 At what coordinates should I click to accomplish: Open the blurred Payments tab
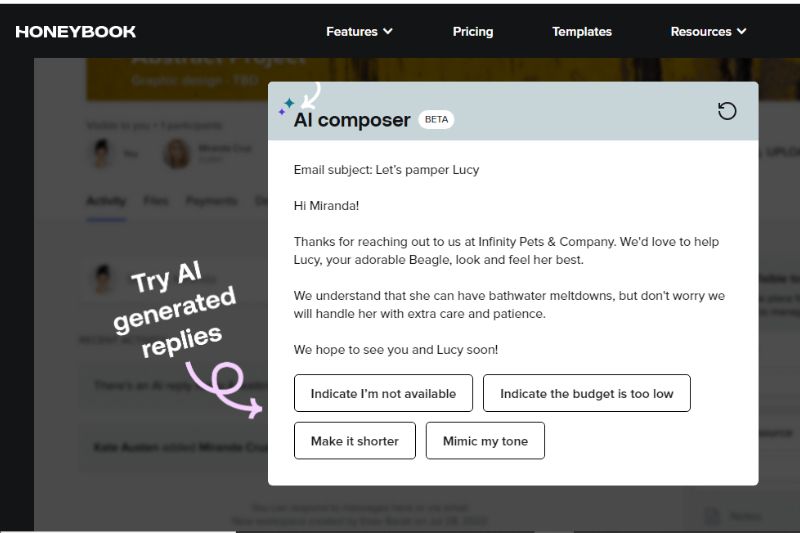tap(211, 201)
